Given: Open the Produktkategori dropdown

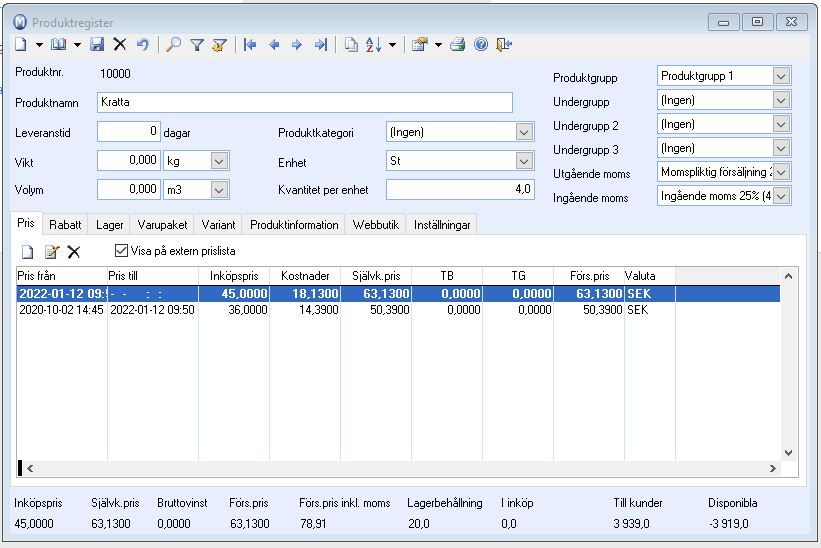Looking at the screenshot, I should (524, 132).
